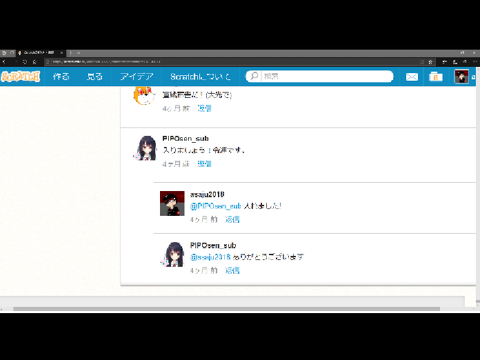The width and height of the screenshot is (480, 360).
Task: Click the account avatar in navbar
Action: (461, 77)
